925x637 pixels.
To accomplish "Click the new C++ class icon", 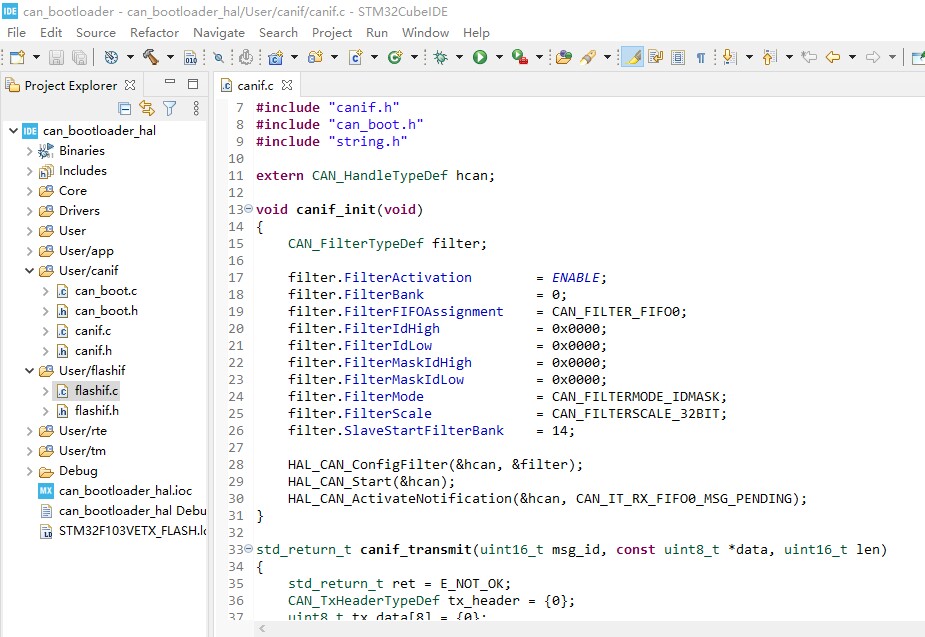I will (395, 57).
